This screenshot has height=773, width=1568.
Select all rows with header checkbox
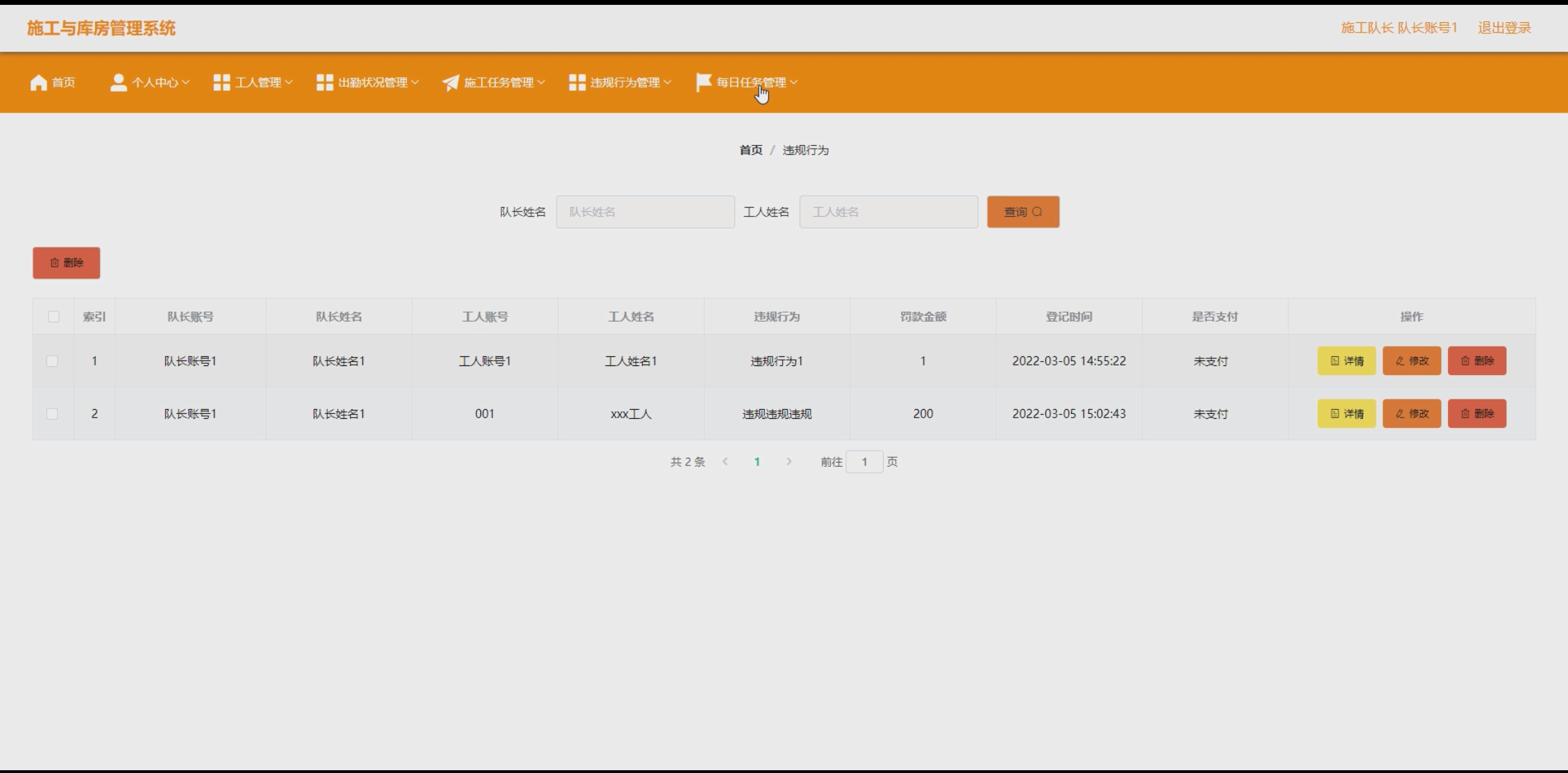pyautogui.click(x=53, y=317)
